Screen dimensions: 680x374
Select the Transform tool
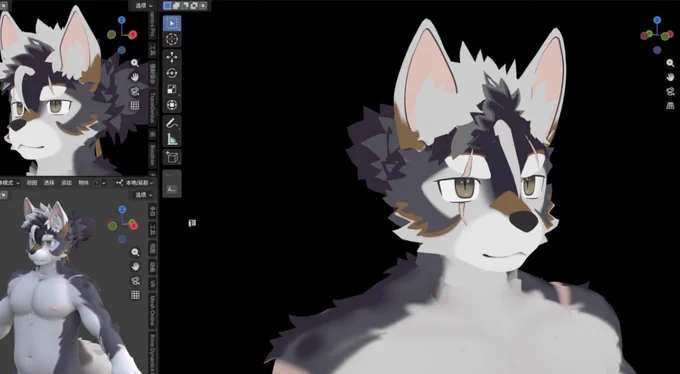click(x=172, y=105)
